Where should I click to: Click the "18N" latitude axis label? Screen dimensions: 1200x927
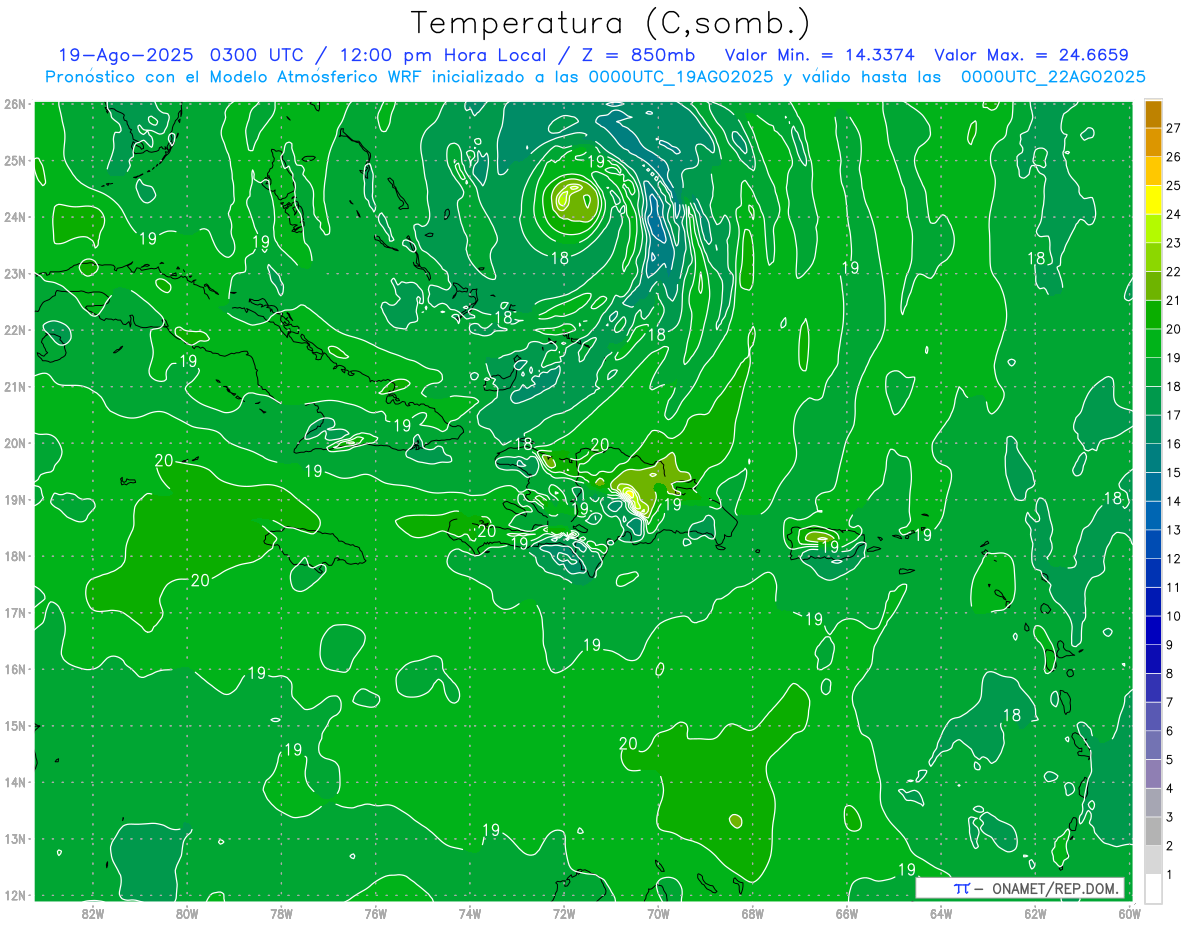point(15,556)
